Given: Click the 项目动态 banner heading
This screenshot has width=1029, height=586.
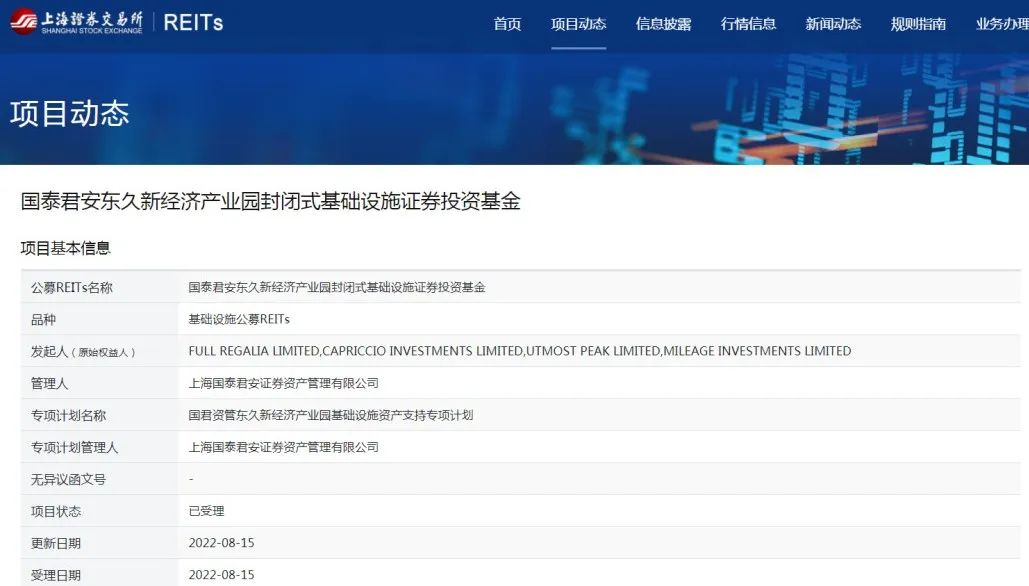Looking at the screenshot, I should pos(70,114).
